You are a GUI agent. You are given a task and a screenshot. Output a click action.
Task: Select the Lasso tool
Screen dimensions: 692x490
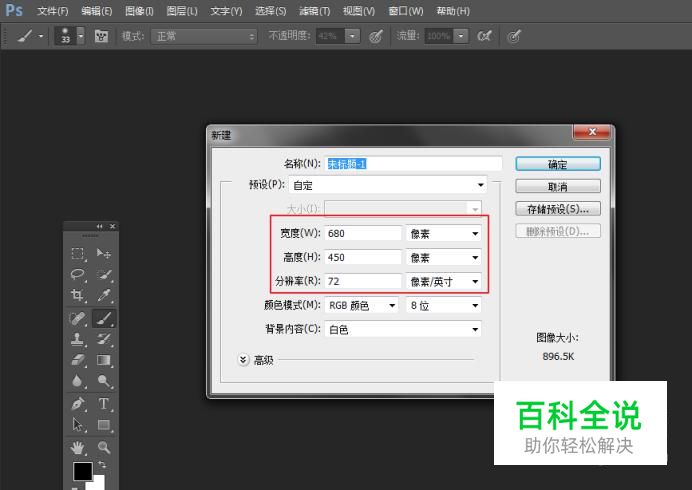78,275
